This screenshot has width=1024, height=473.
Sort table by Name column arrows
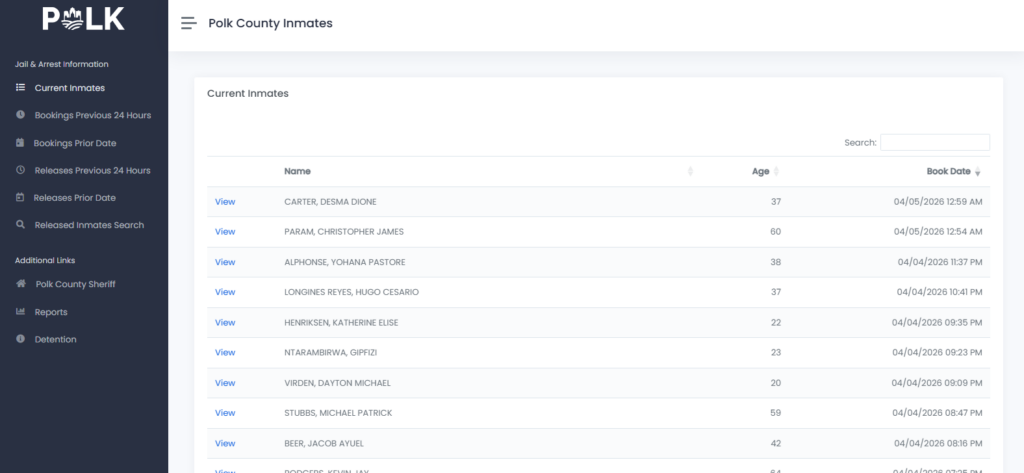[x=690, y=172]
